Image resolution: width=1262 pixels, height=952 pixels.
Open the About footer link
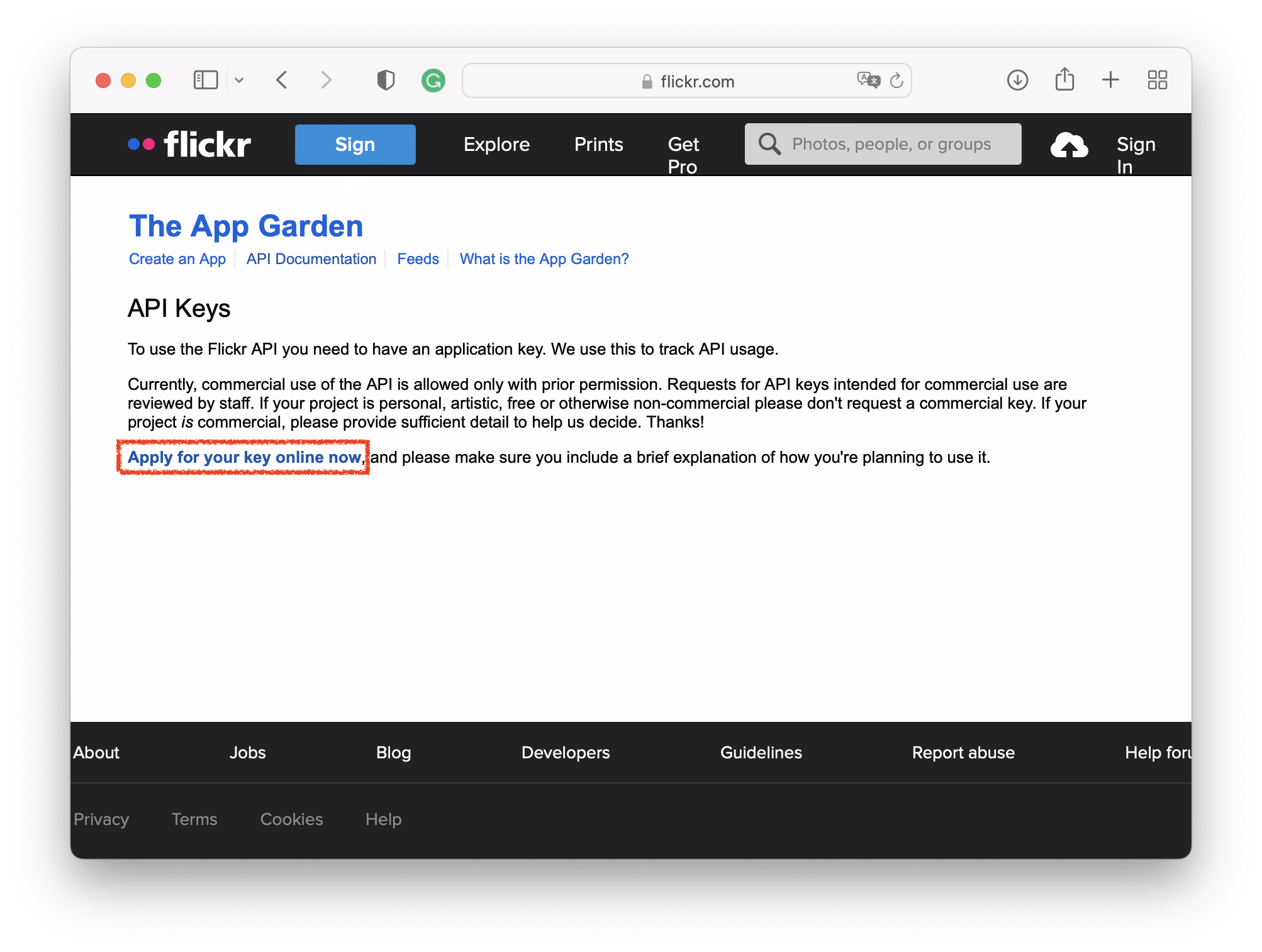tap(96, 753)
